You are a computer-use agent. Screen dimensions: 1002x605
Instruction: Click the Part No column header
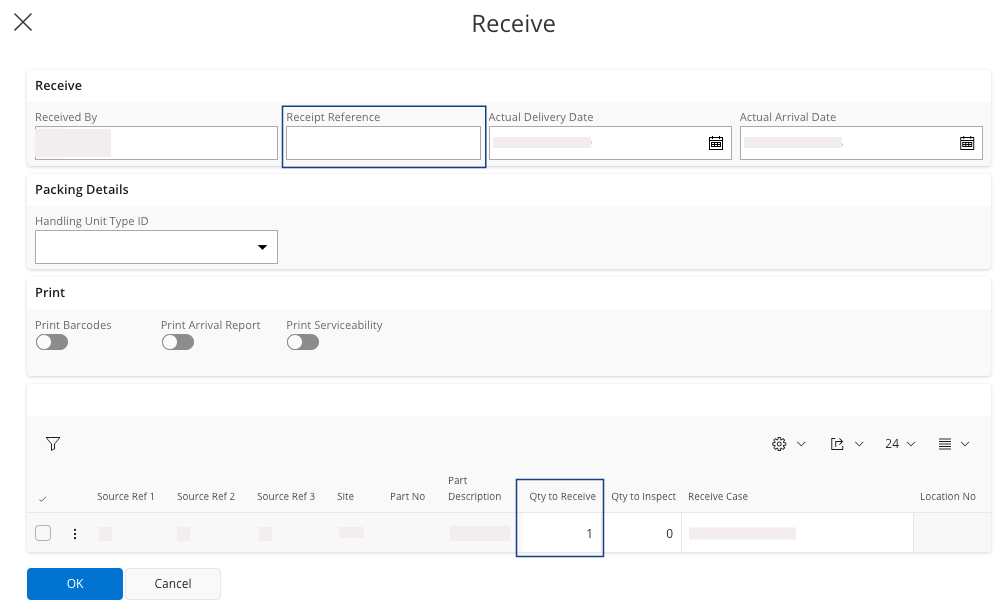tap(407, 496)
